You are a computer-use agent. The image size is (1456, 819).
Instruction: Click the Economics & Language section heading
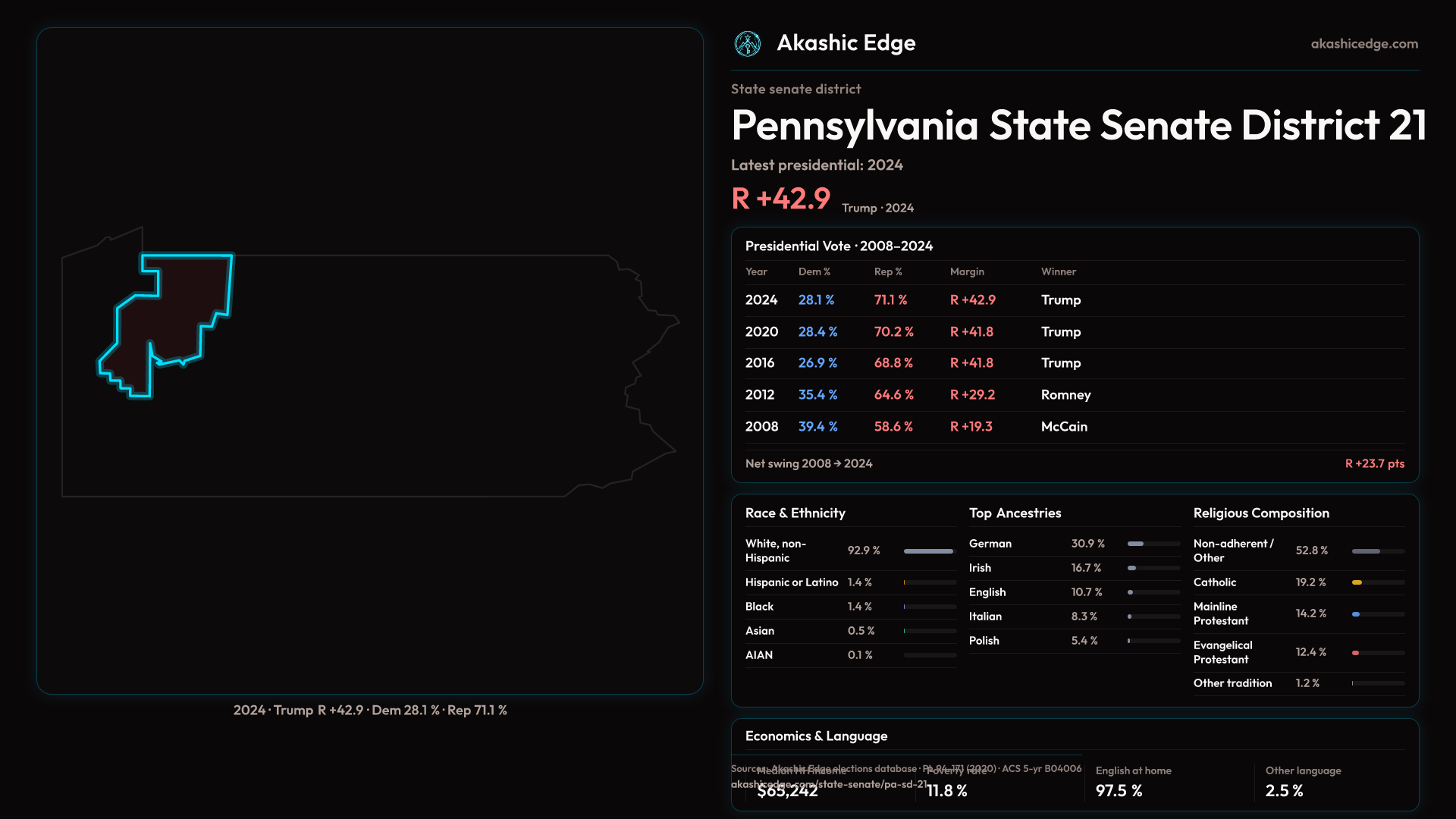pos(816,736)
